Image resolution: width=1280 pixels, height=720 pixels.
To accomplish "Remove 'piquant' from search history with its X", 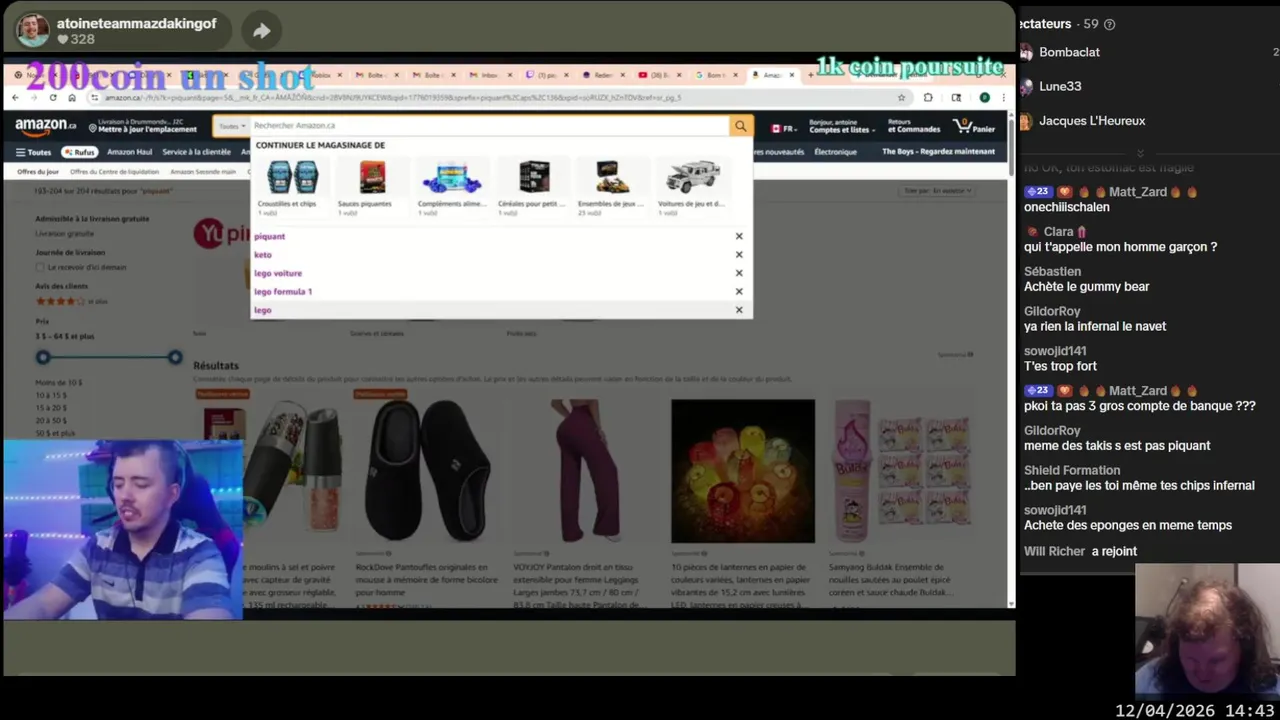I will tap(739, 236).
